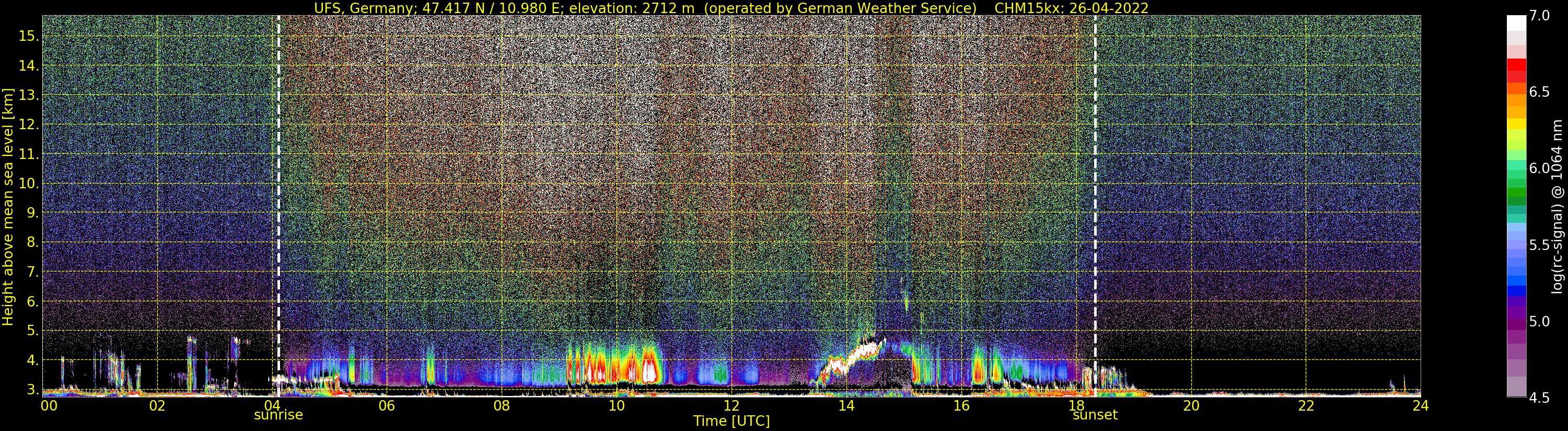Click the '7.0' colorbar value
The image size is (1568, 431).
(x=1539, y=16)
